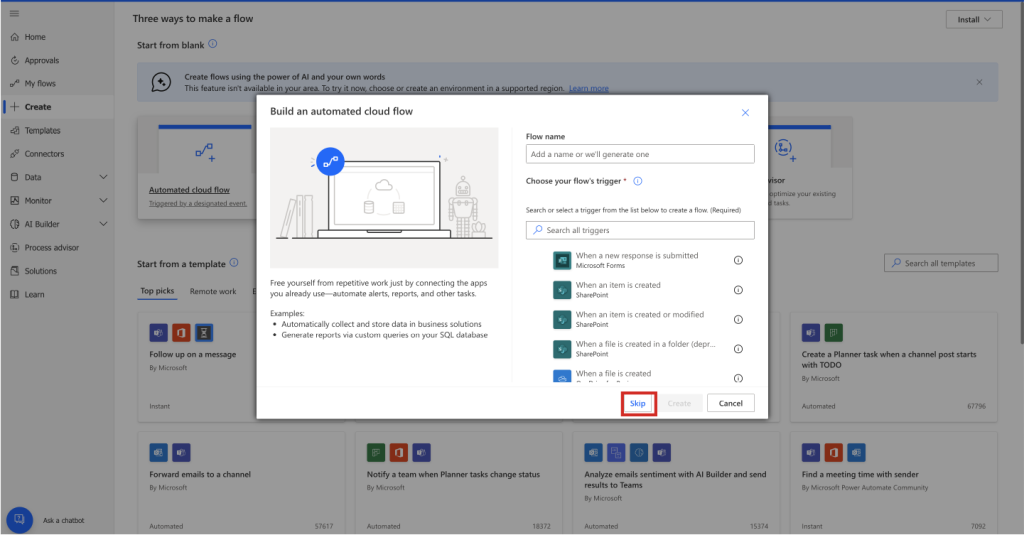Click the Connectors icon in sidebar
This screenshot has height=535, width=1024.
coord(14,154)
